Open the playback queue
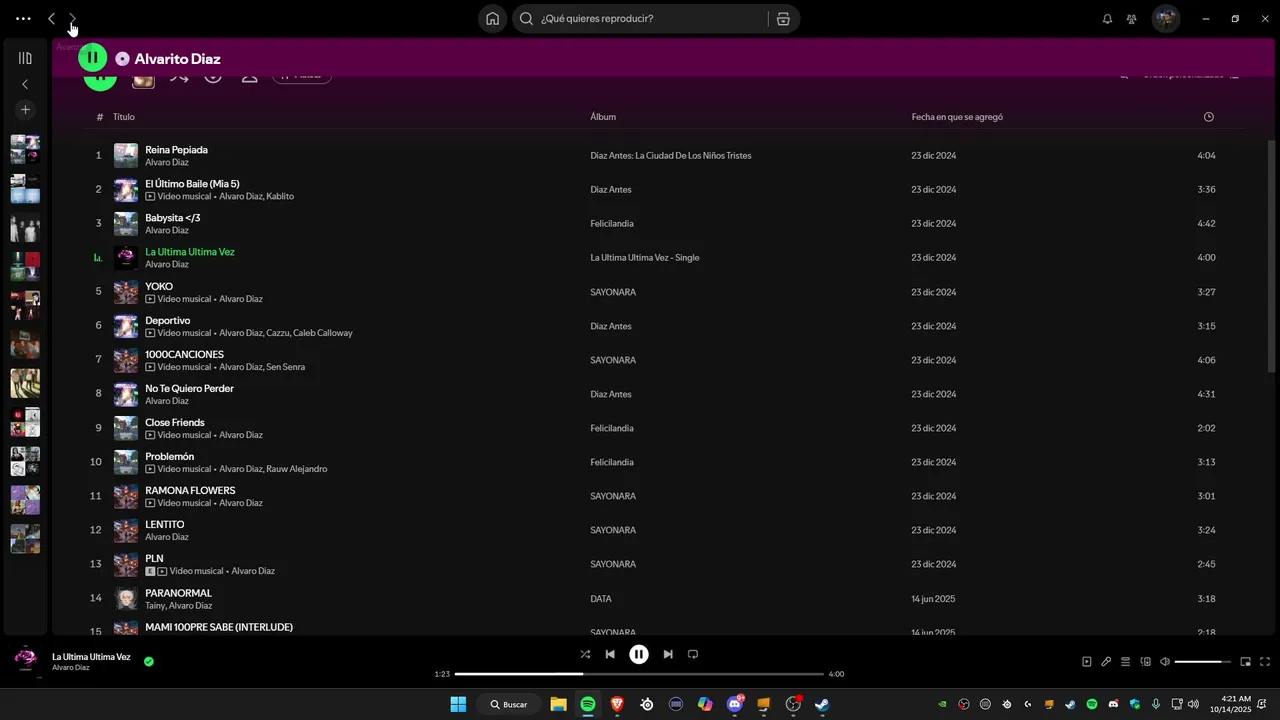This screenshot has height=720, width=1280. click(1125, 661)
